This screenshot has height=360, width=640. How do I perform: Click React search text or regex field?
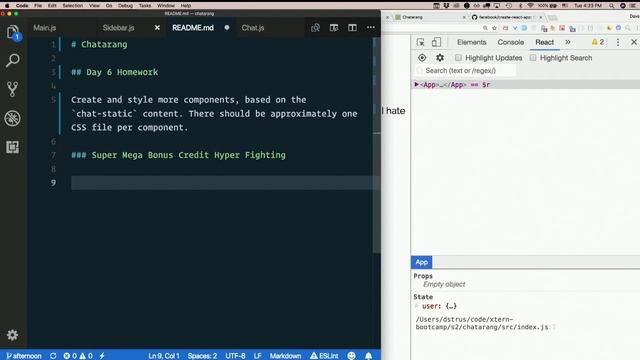tap(466, 71)
